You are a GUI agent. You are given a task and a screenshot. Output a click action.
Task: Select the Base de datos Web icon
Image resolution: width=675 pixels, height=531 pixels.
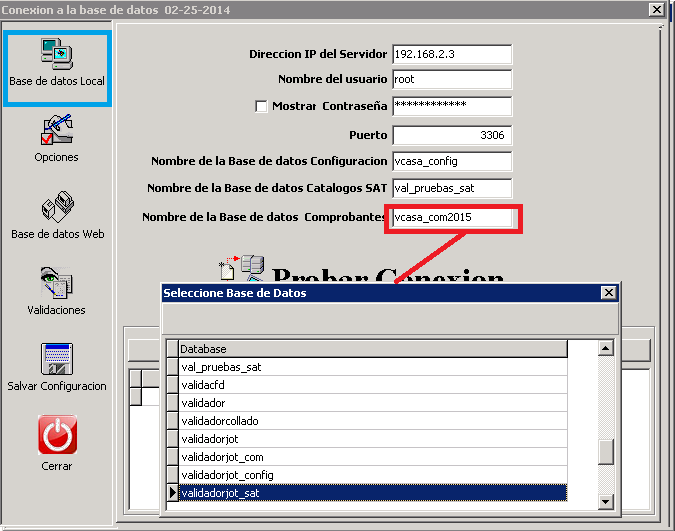(57, 214)
